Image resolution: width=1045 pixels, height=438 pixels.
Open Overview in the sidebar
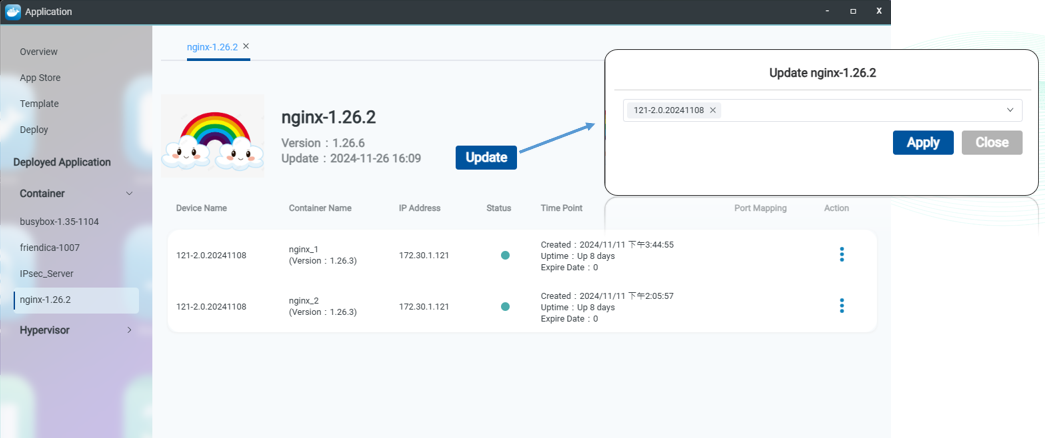click(x=39, y=51)
